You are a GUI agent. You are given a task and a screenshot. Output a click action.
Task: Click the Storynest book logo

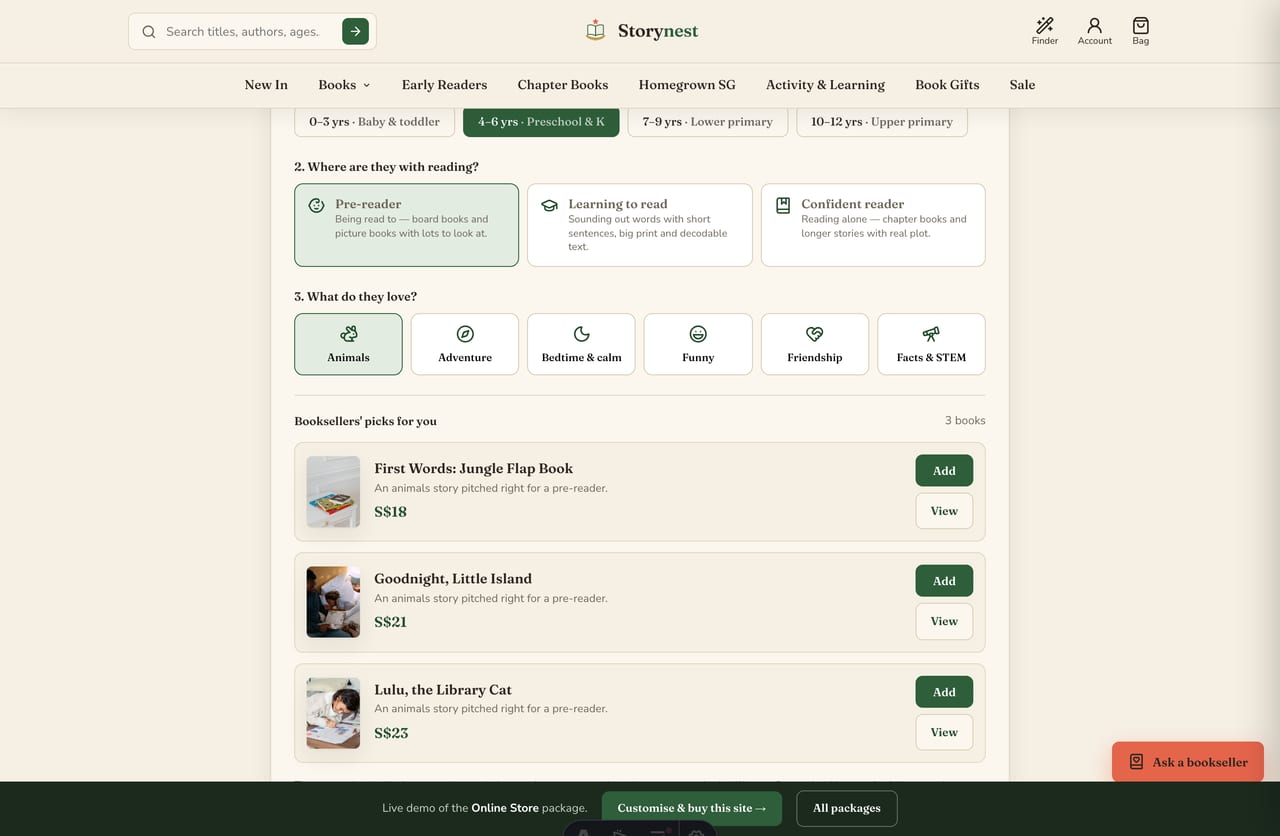click(596, 31)
